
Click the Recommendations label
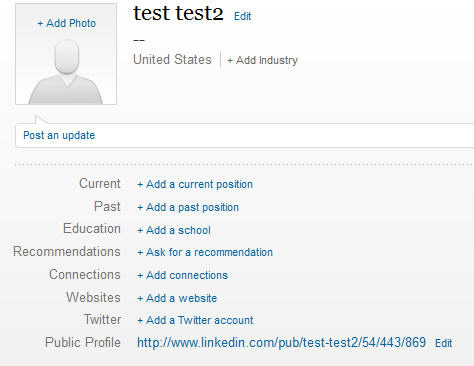(67, 252)
